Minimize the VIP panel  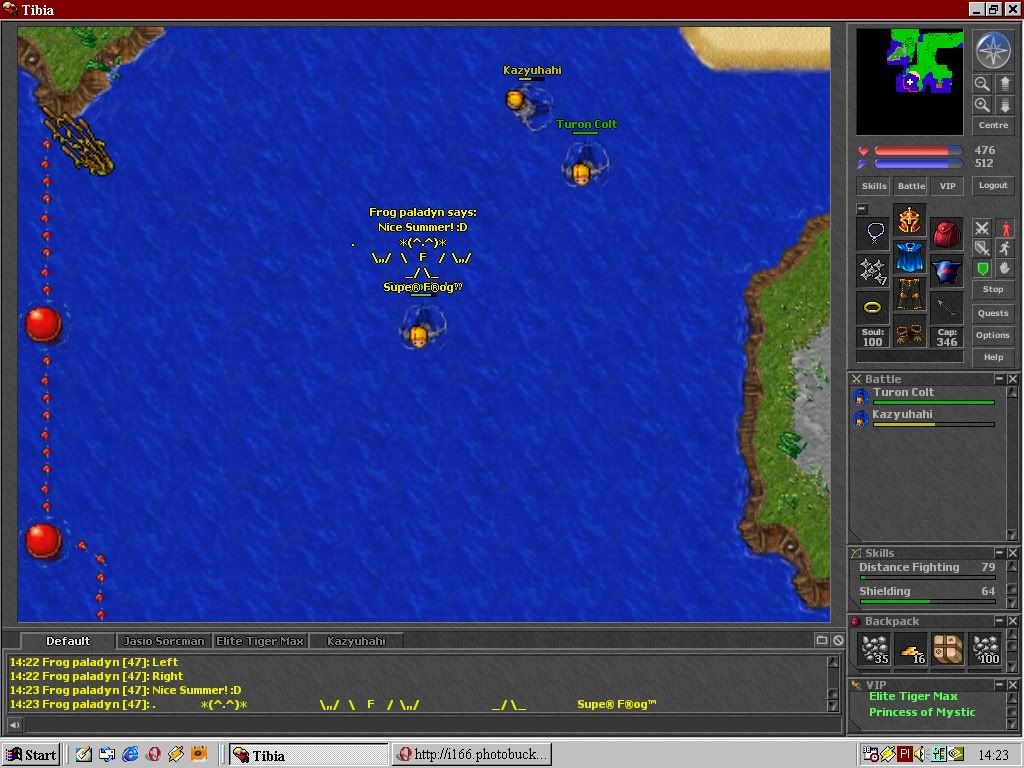(x=999, y=684)
